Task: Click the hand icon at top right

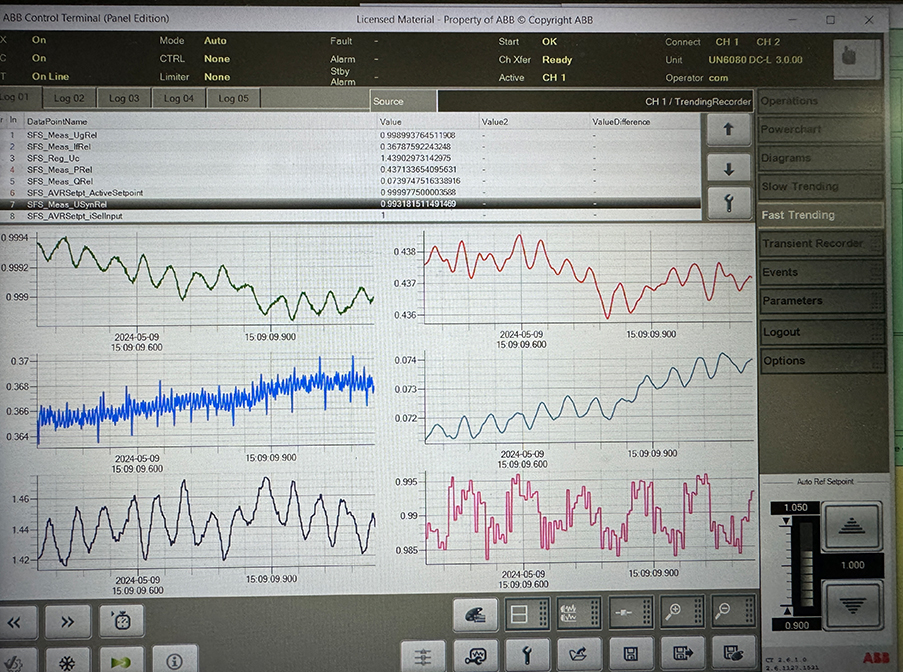Action: [x=856, y=58]
